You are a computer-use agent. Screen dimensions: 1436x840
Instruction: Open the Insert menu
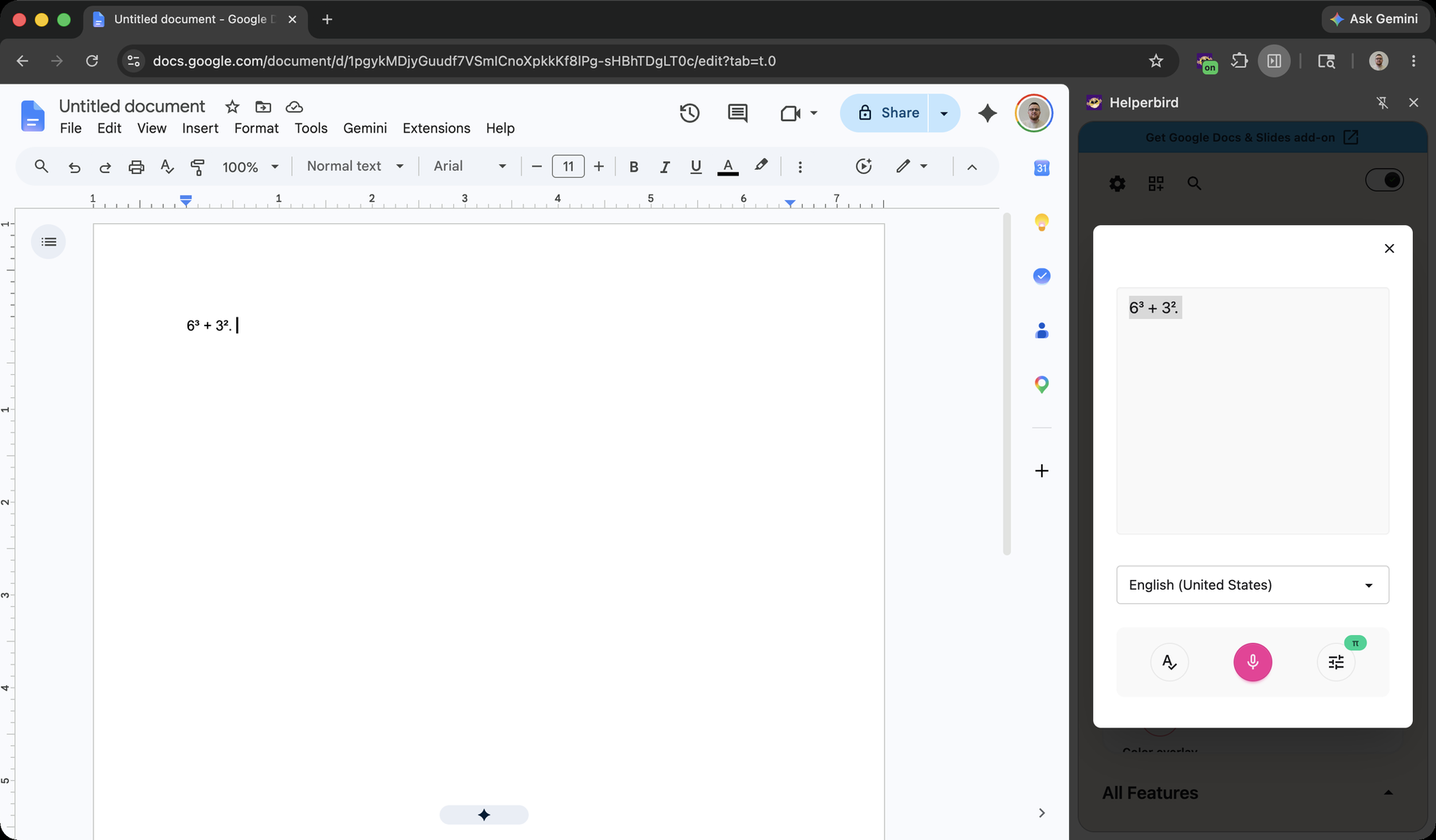[x=200, y=128]
